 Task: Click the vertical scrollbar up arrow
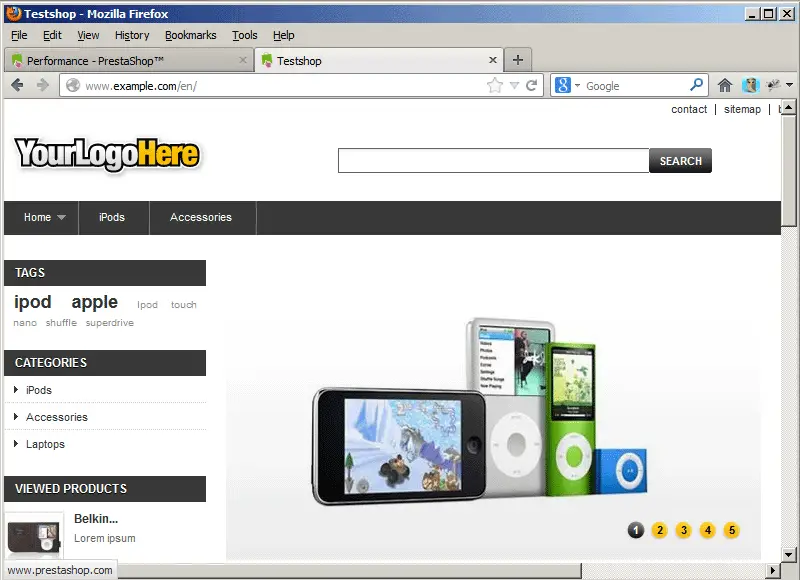click(x=788, y=108)
